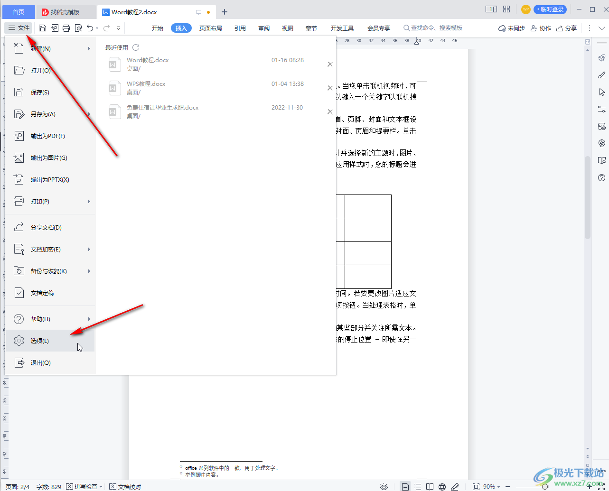Image resolution: width=609 pixels, height=491 pixels.
Task: Click the yellow user avatar icon
Action: (x=525, y=10)
